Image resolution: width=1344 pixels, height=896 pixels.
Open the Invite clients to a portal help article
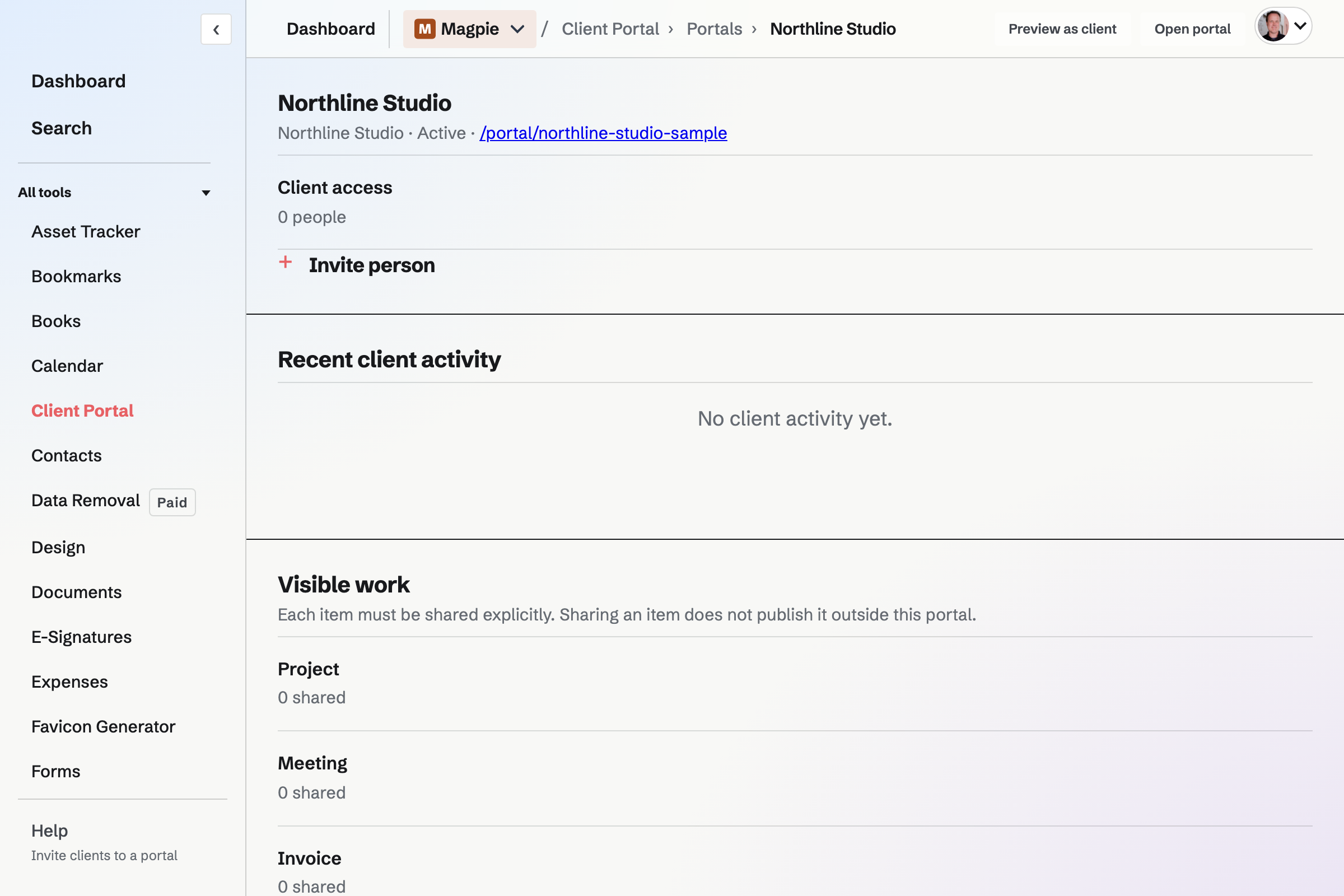(104, 856)
